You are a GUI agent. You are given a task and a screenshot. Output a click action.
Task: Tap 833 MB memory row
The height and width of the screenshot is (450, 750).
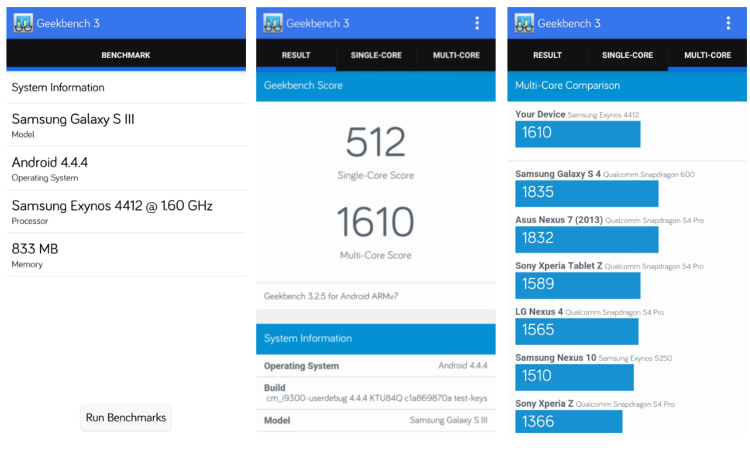click(x=126, y=255)
